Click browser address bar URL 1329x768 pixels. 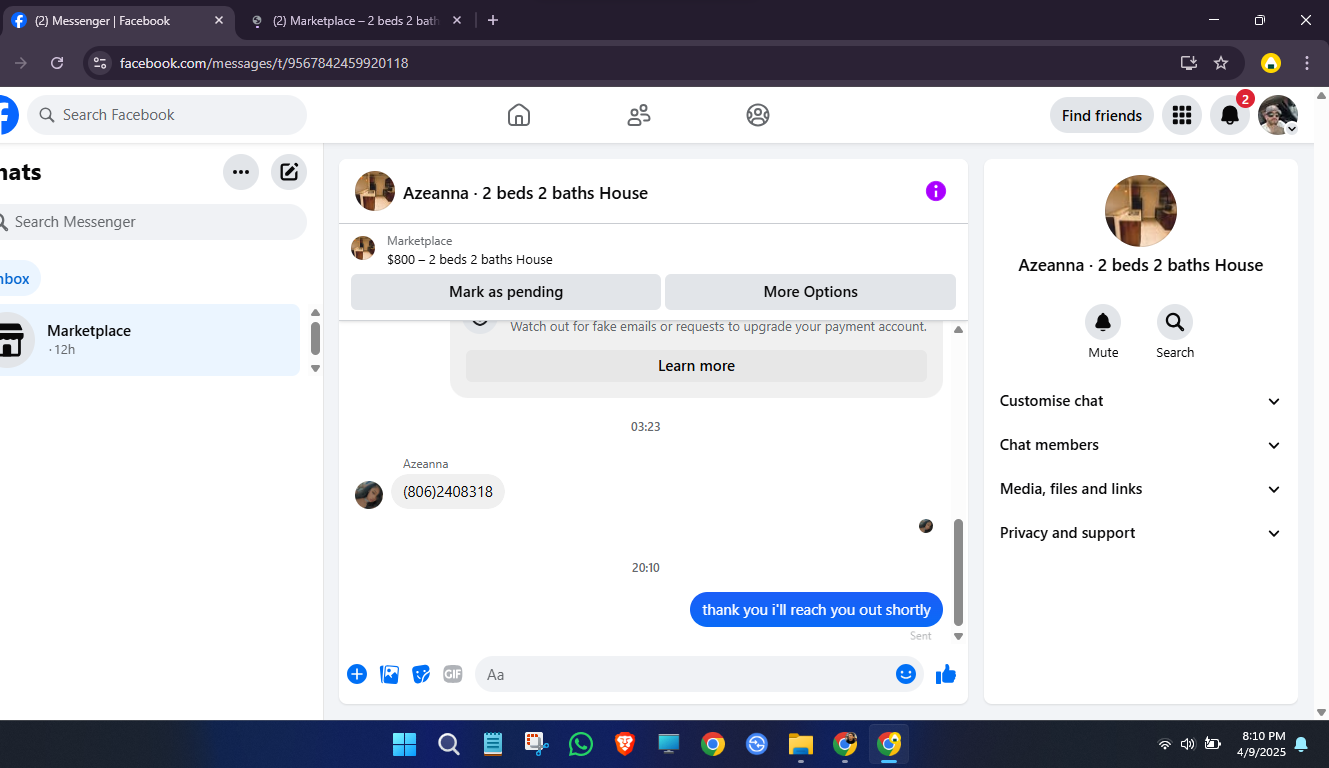coord(264,63)
